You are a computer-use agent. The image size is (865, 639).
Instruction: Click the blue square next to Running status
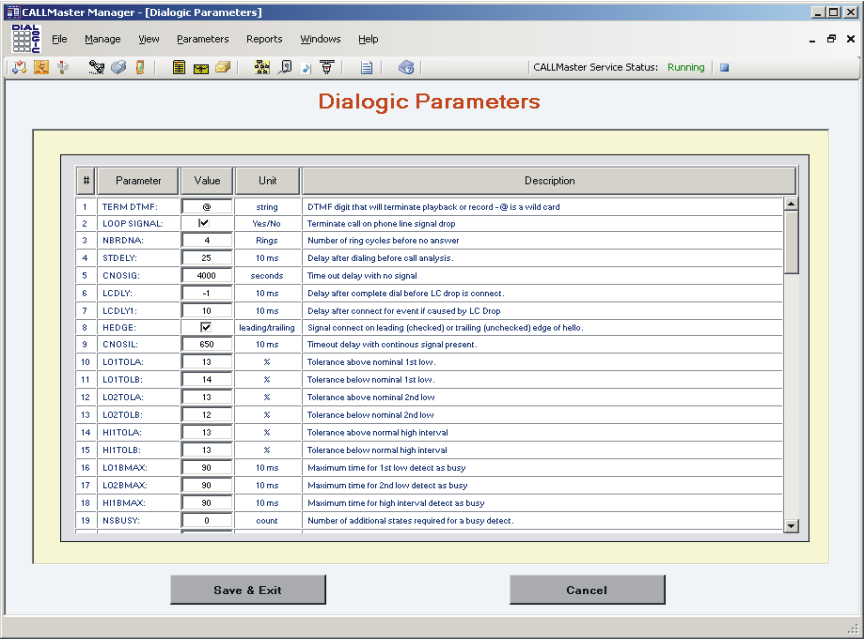(x=724, y=67)
